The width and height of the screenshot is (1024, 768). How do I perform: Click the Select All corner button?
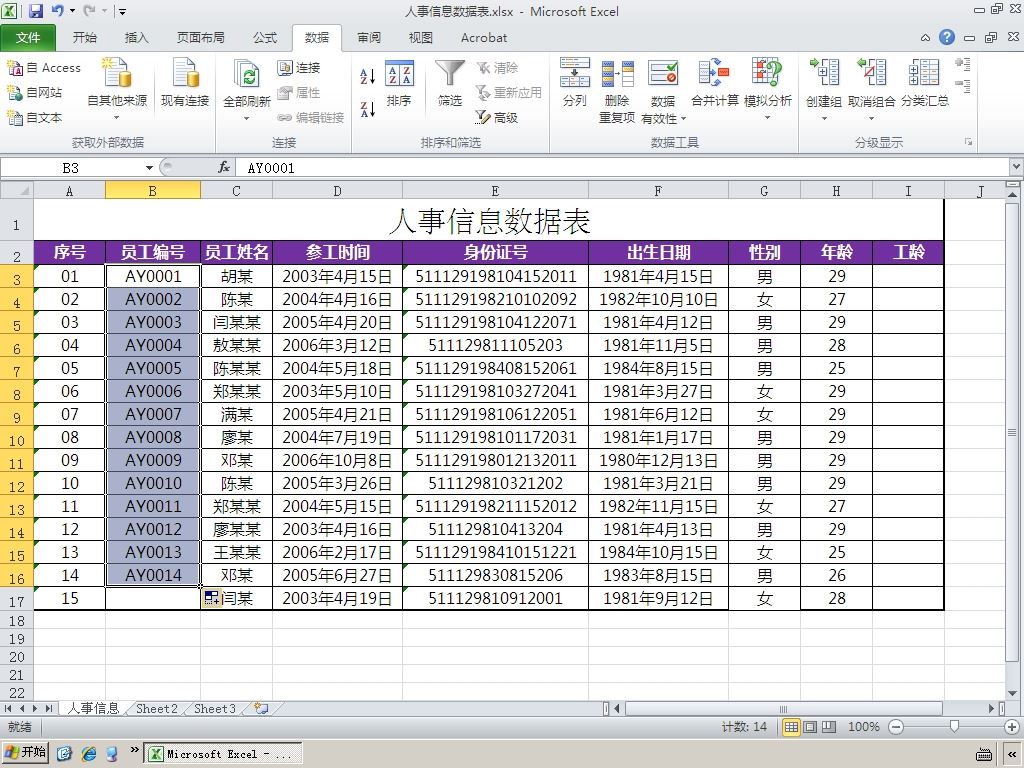(17, 191)
